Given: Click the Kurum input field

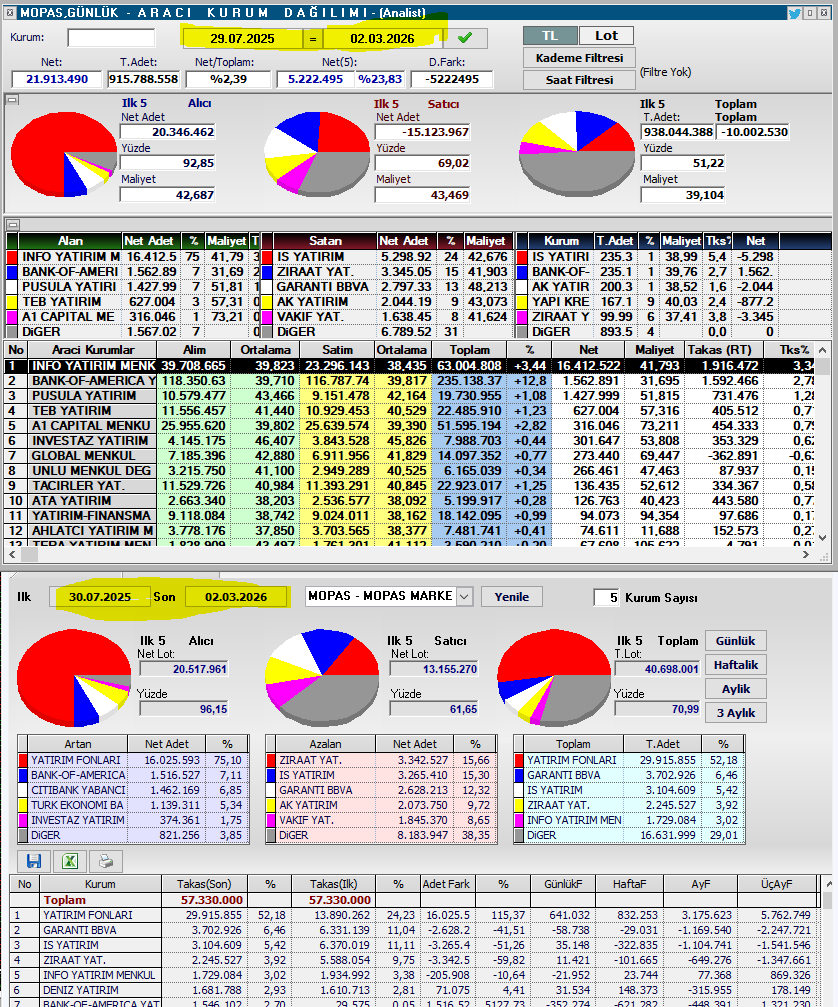Looking at the screenshot, I should pos(111,38).
